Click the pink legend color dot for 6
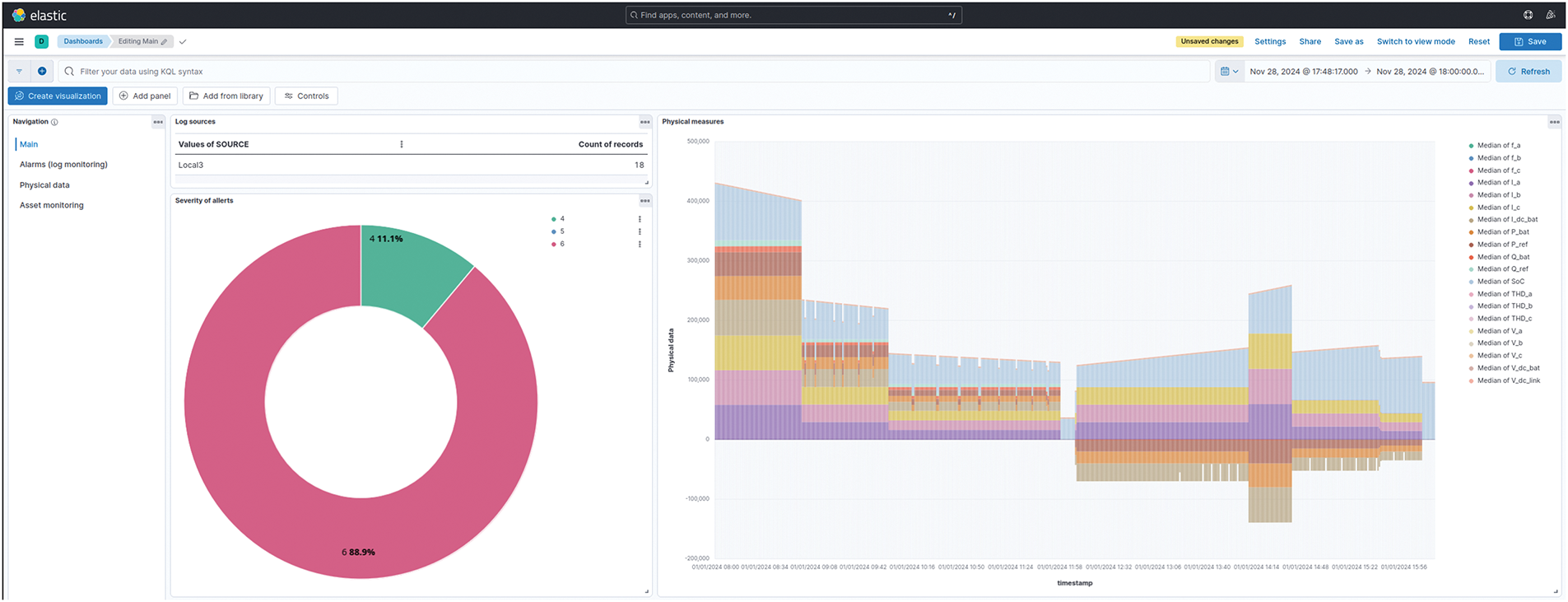The width and height of the screenshot is (1568, 602). pos(553,244)
